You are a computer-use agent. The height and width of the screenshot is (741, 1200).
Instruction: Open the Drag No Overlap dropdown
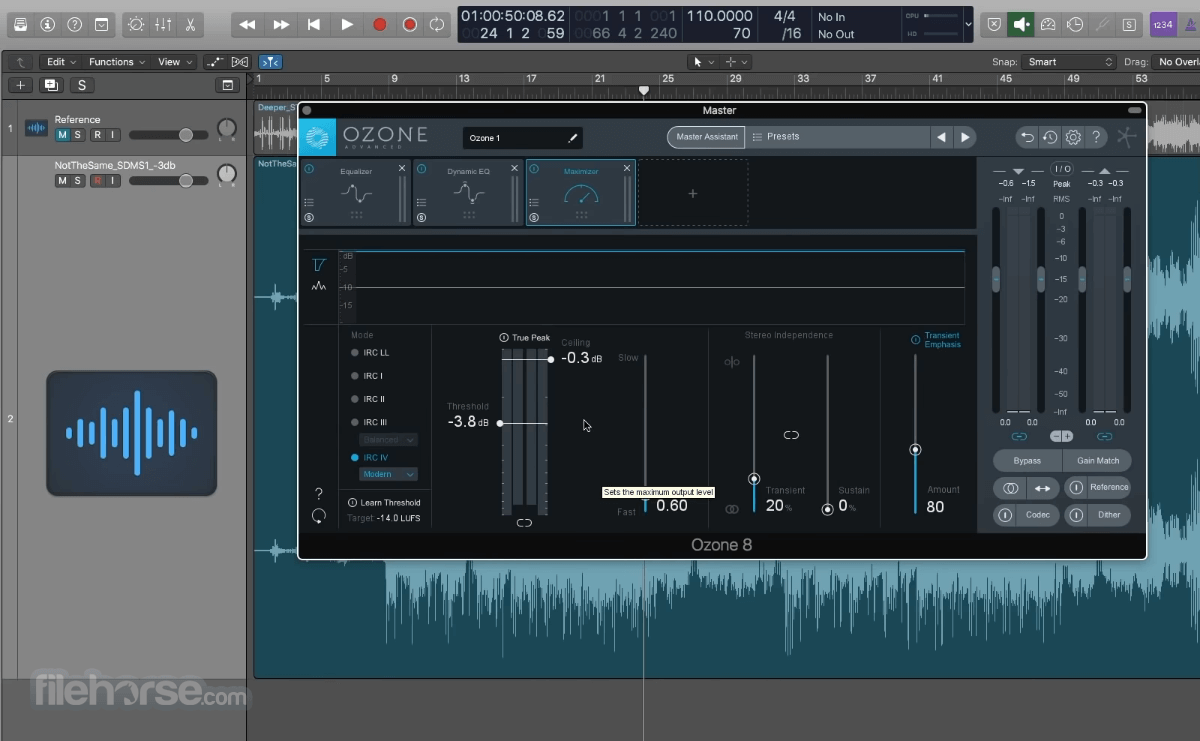pyautogui.click(x=1176, y=62)
